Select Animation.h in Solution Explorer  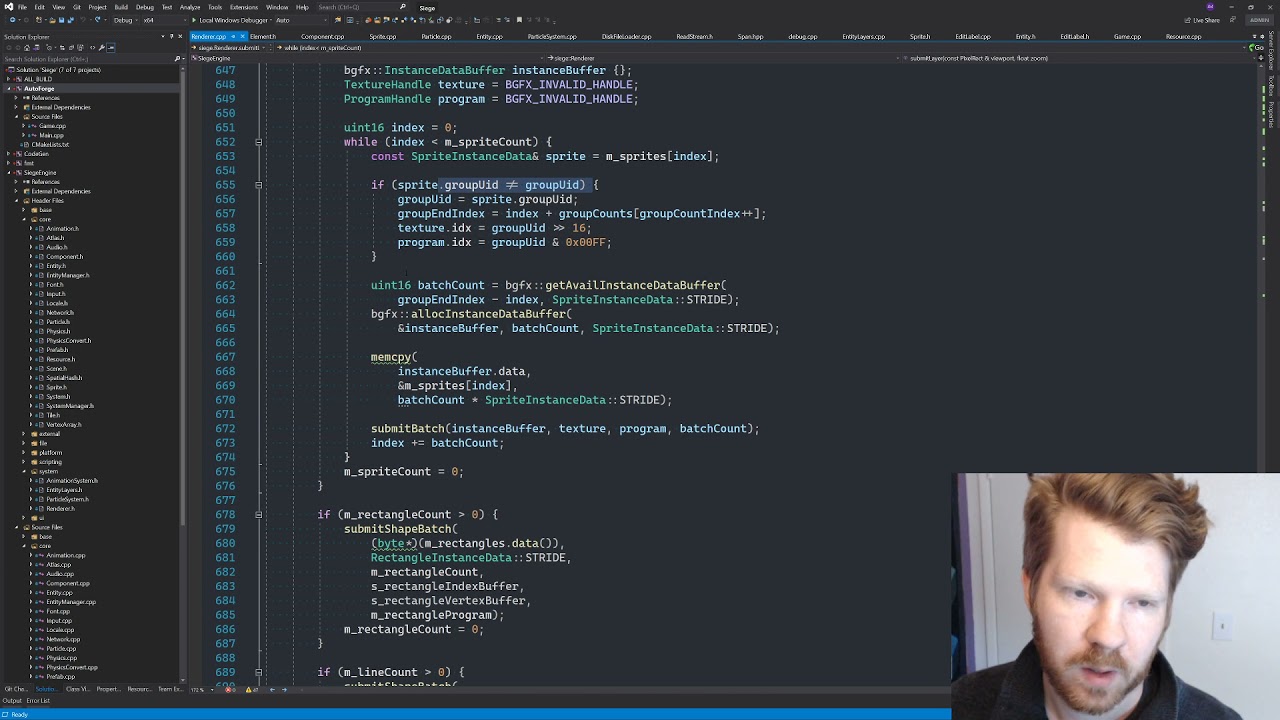click(61, 229)
